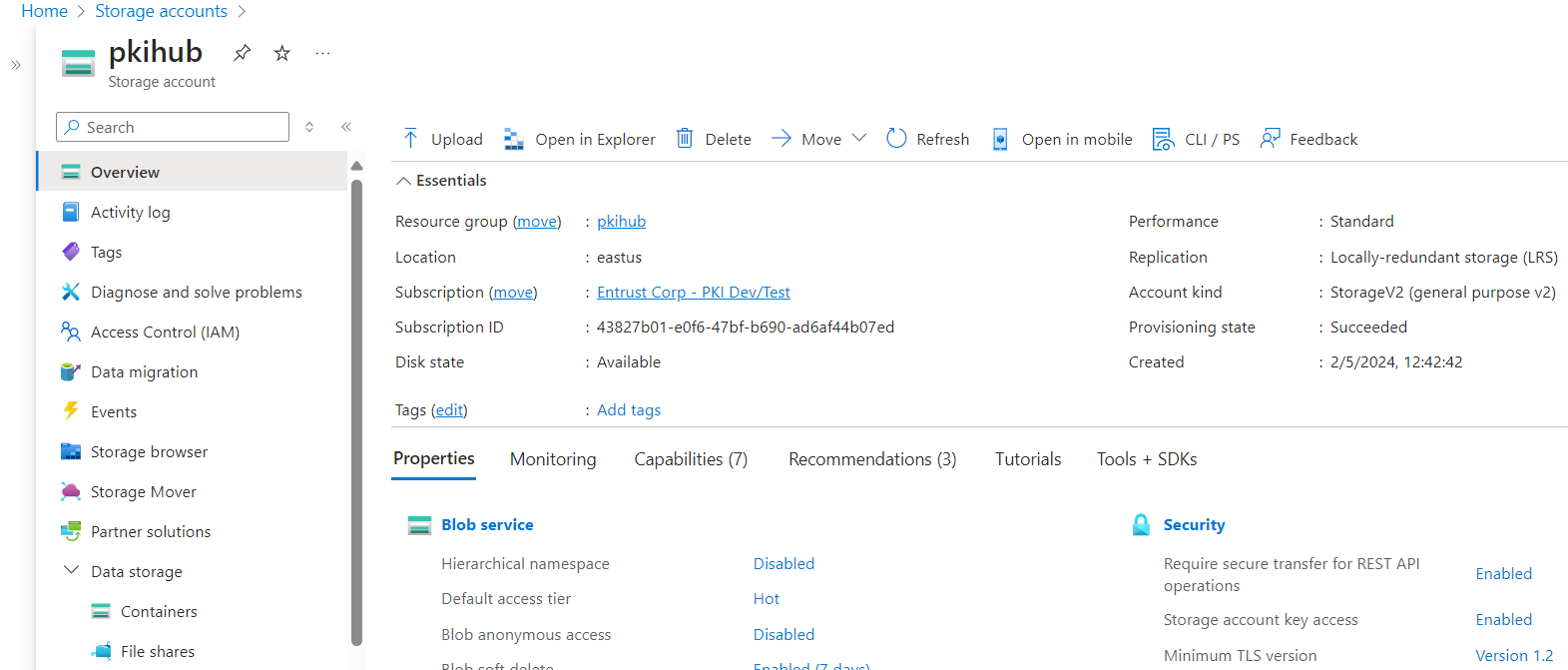Pin the pkihub storage account
The image size is (1568, 670).
(242, 53)
